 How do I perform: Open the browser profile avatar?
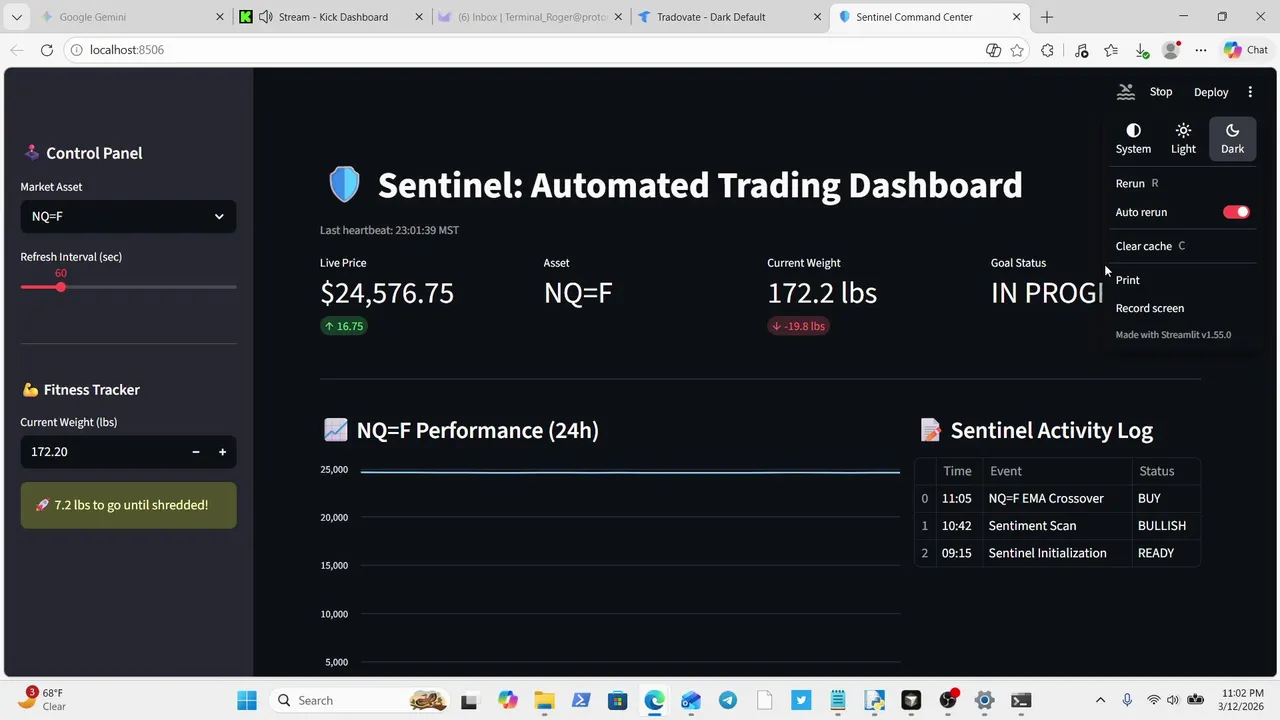(x=1171, y=50)
